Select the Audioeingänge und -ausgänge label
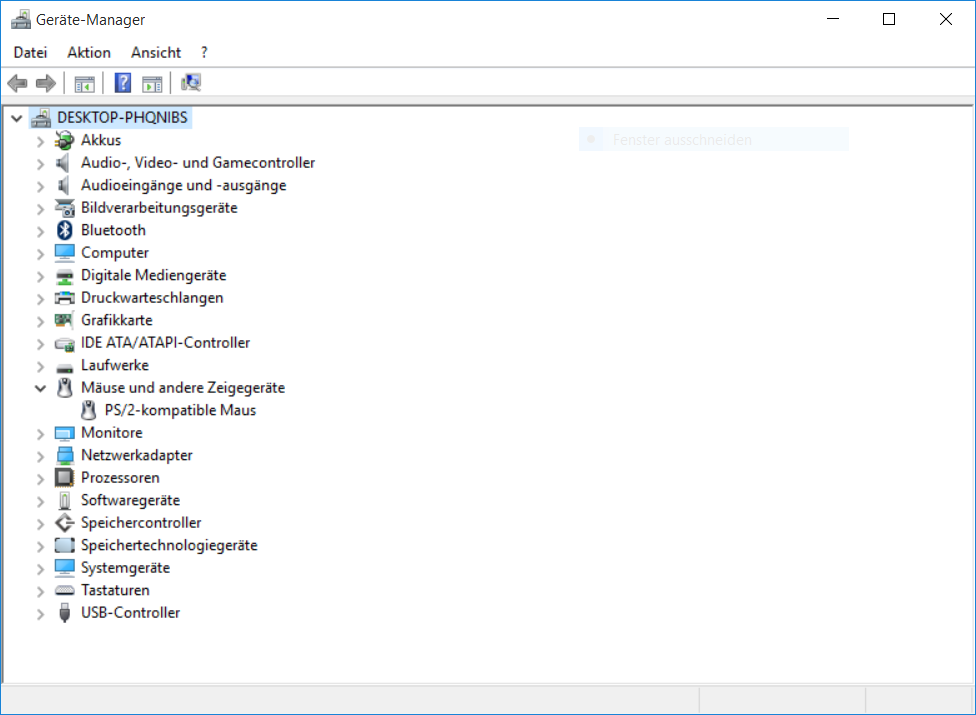 184,185
